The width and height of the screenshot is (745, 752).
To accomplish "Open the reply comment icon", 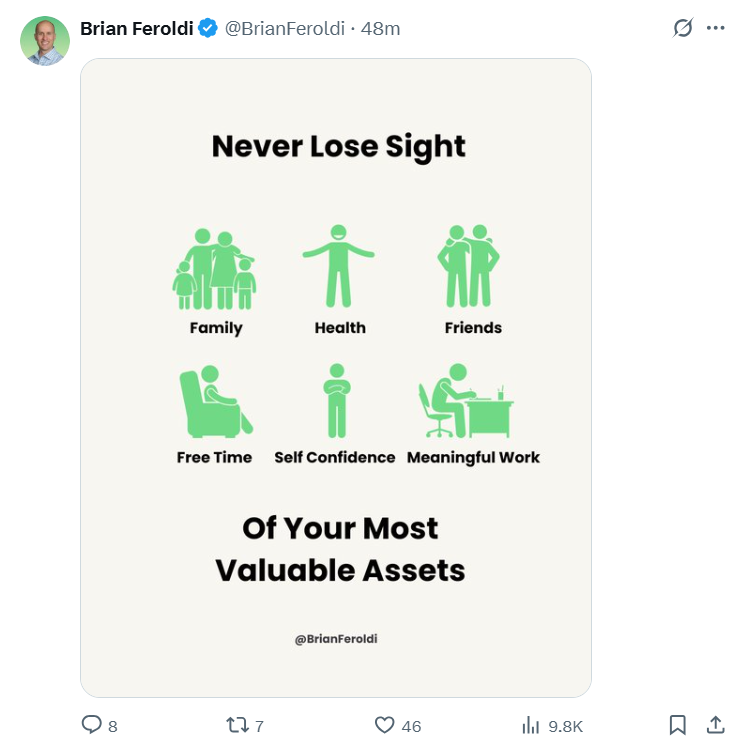I will click(x=91, y=725).
